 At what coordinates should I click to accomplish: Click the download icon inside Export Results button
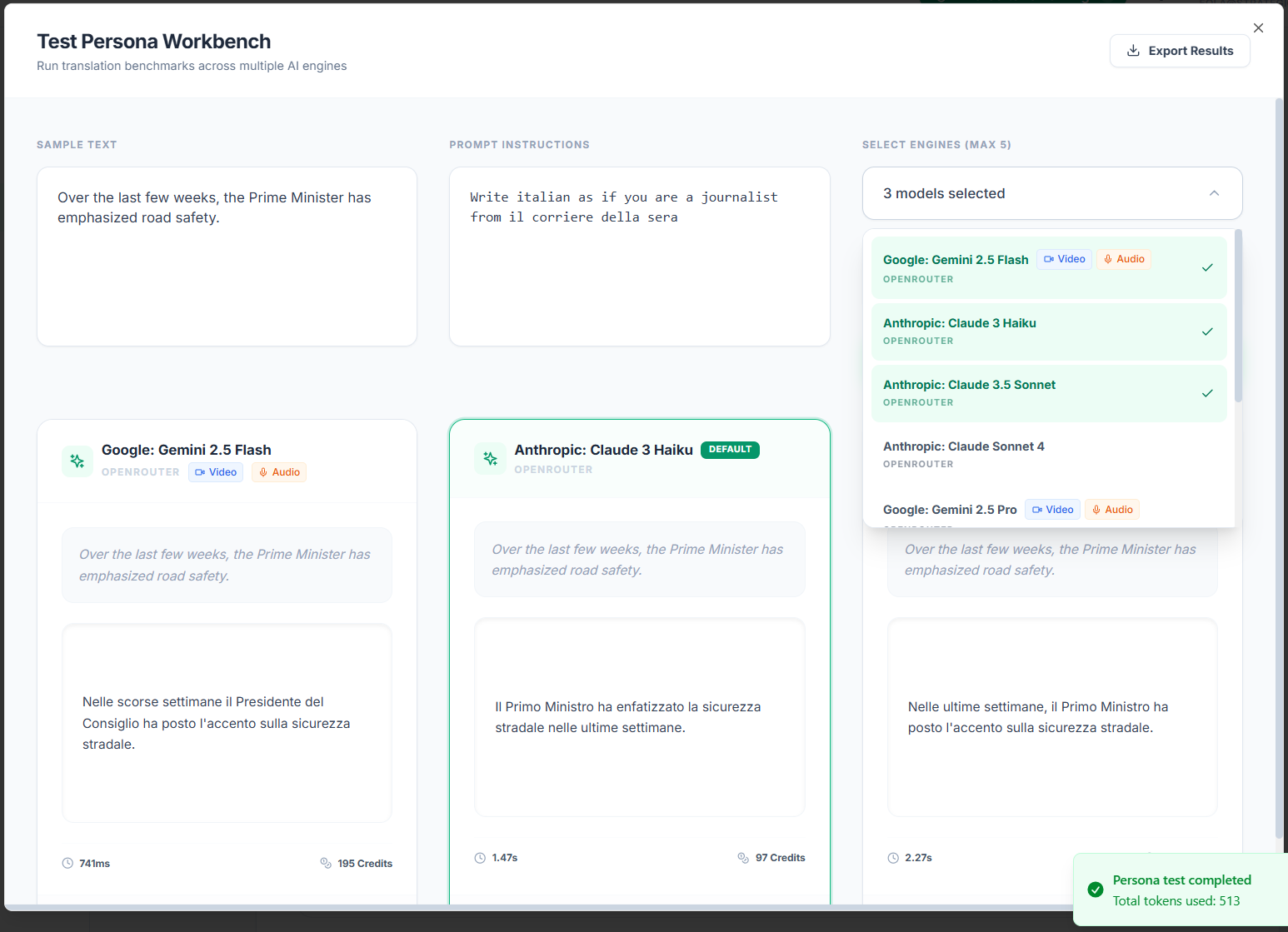coord(1133,51)
